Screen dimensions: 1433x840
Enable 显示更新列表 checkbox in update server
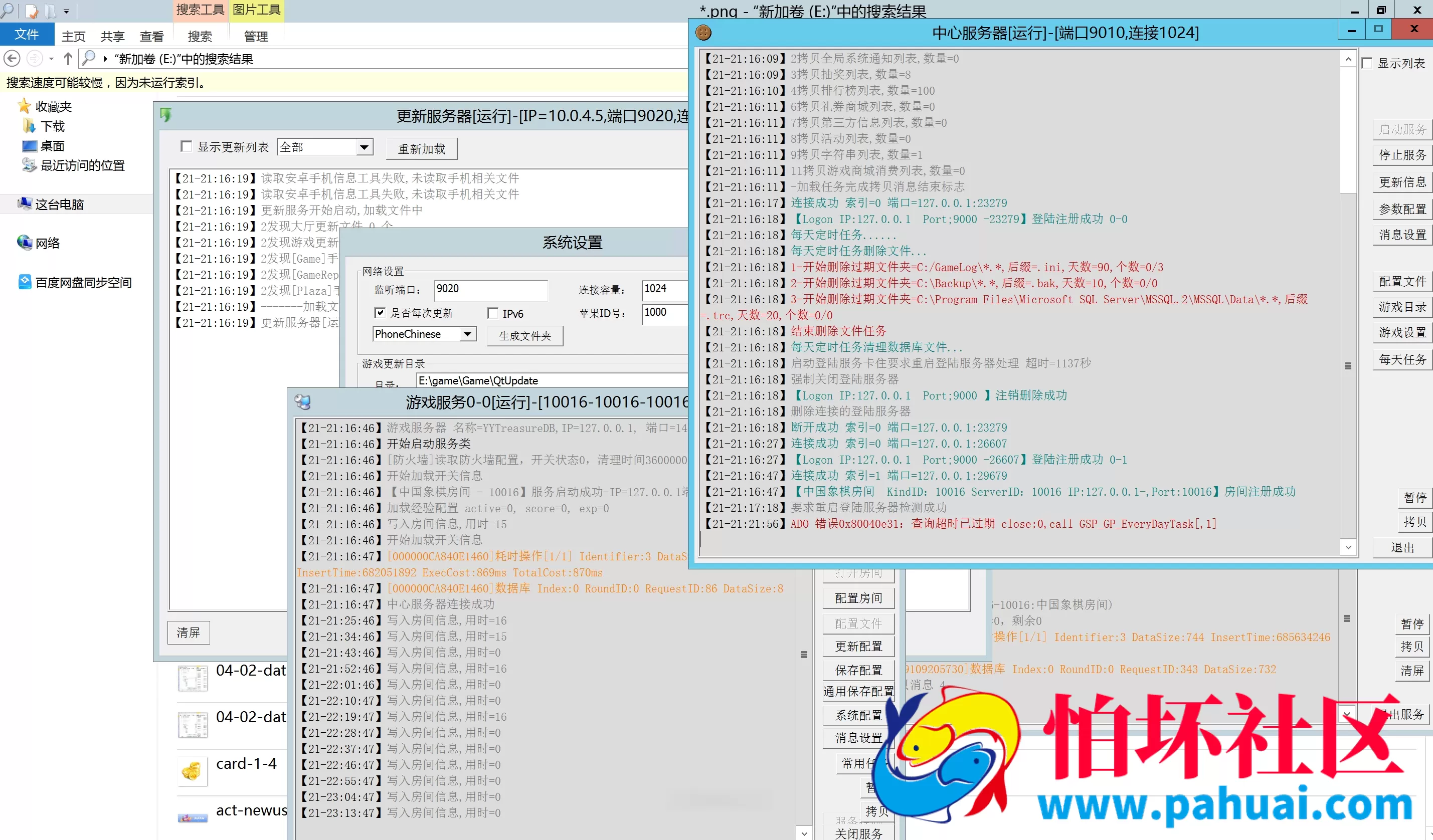186,147
